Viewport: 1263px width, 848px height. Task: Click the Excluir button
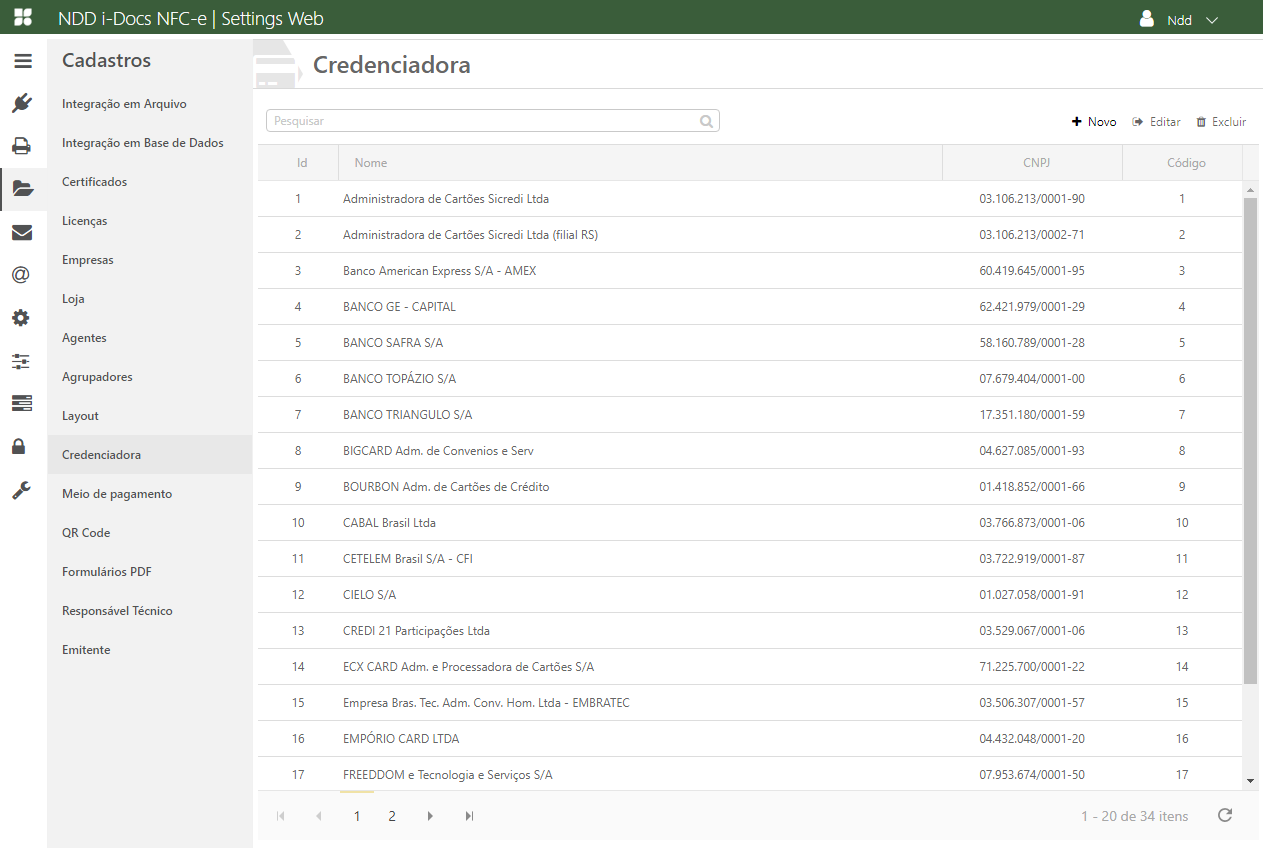coord(1221,122)
